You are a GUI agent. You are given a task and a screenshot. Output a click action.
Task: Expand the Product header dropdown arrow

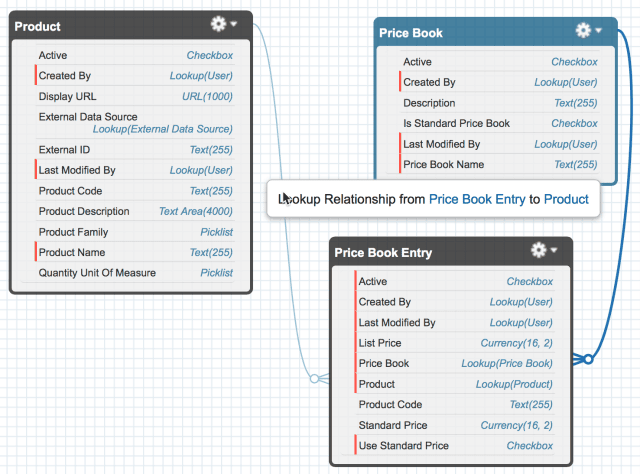[234, 24]
